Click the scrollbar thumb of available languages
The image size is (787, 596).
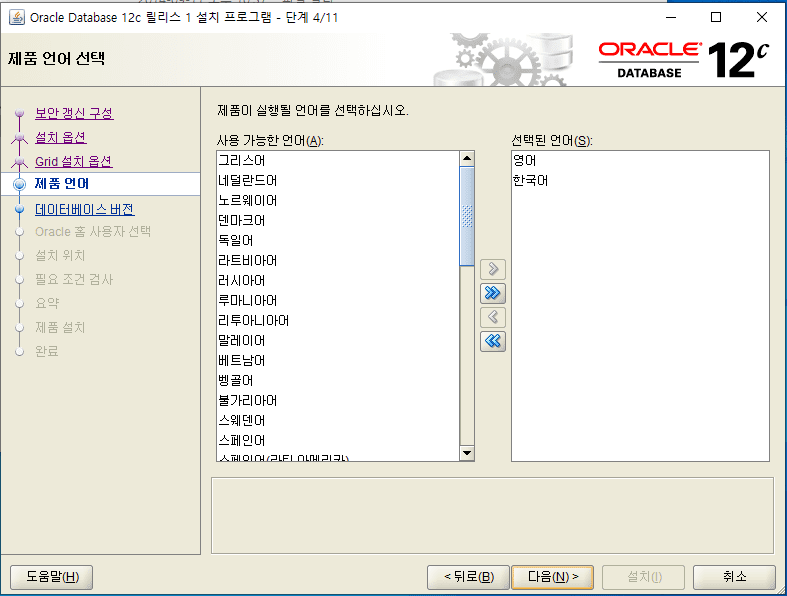[x=467, y=216]
